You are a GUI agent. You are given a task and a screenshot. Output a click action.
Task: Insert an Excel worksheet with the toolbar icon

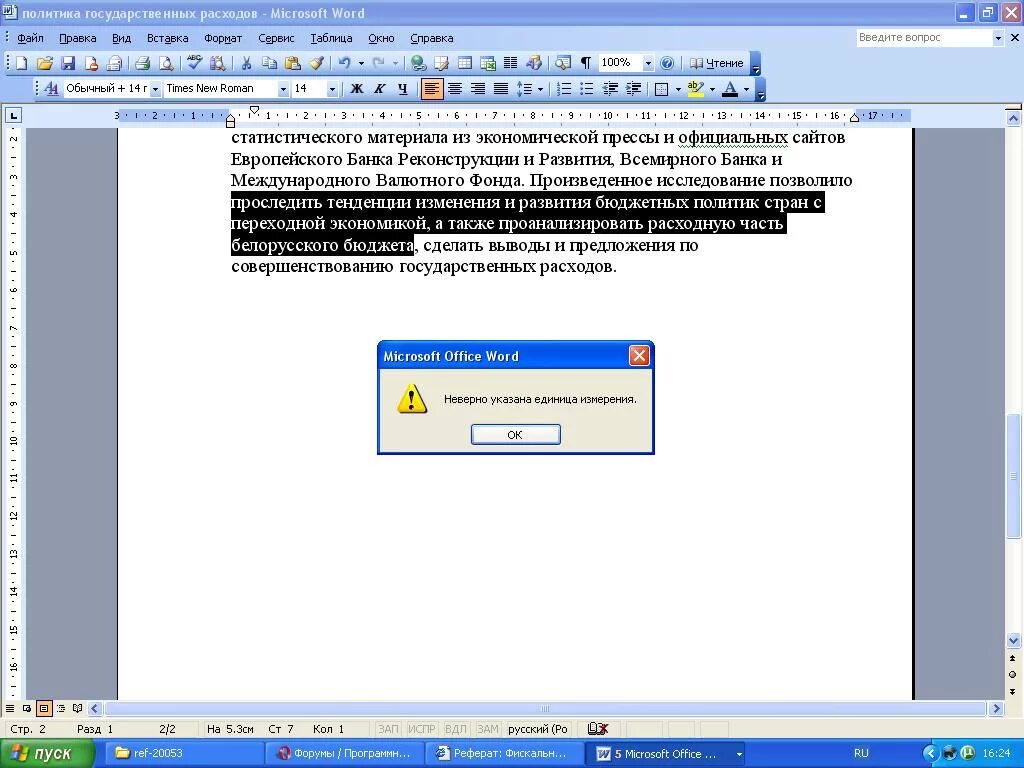coord(488,63)
